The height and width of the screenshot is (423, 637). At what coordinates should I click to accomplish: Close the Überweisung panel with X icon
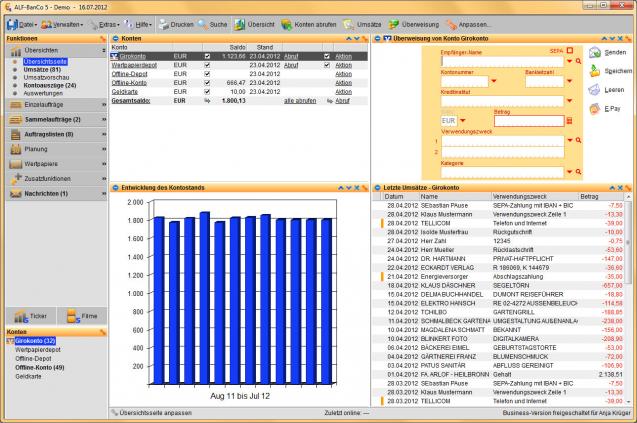point(620,39)
